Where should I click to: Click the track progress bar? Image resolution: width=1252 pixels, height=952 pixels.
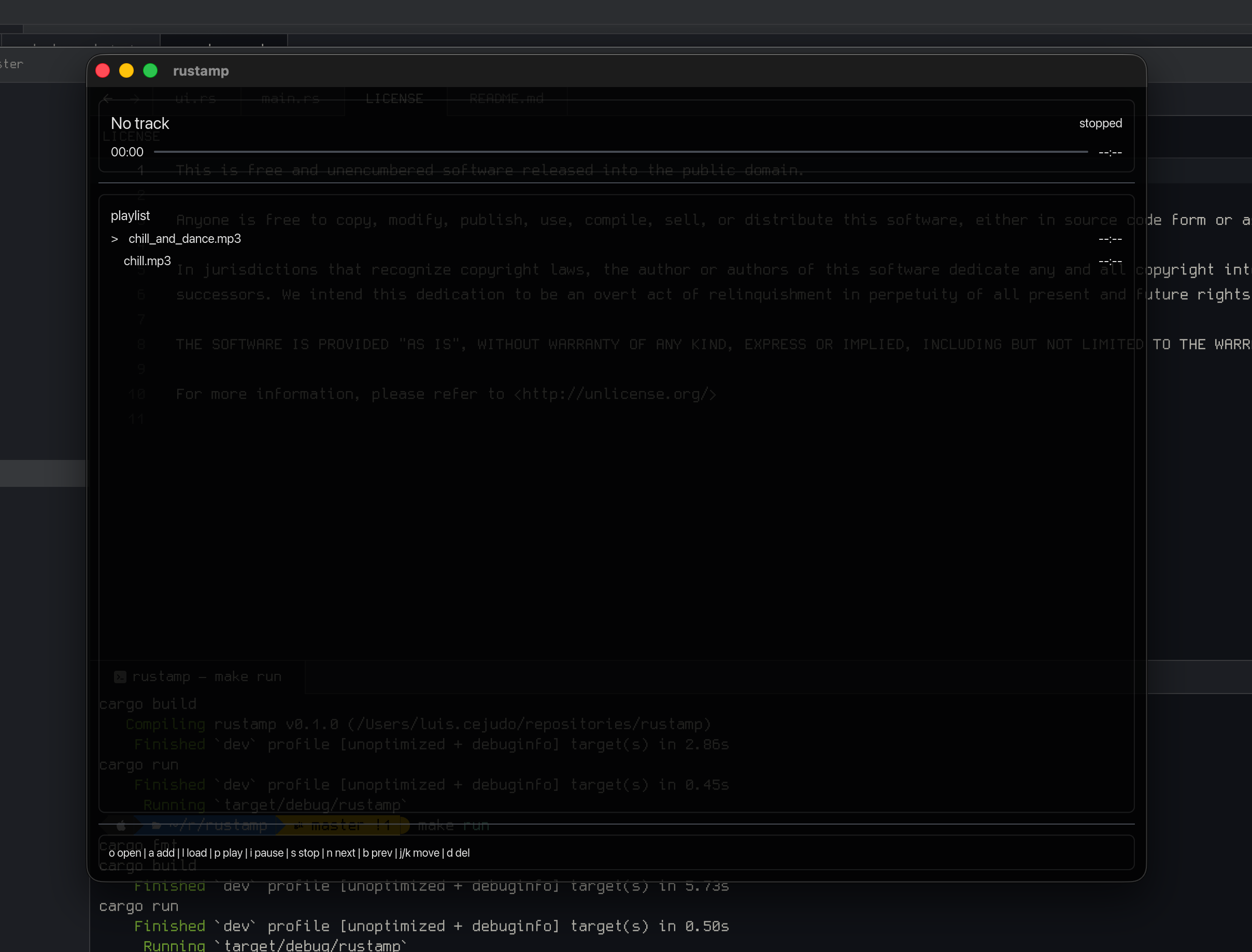coord(620,152)
